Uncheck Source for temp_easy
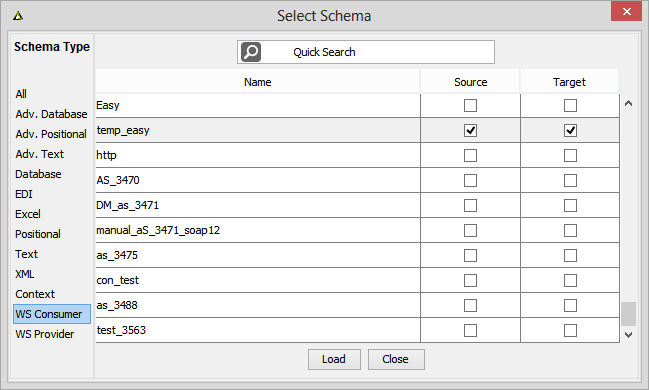The image size is (649, 390). [470, 130]
